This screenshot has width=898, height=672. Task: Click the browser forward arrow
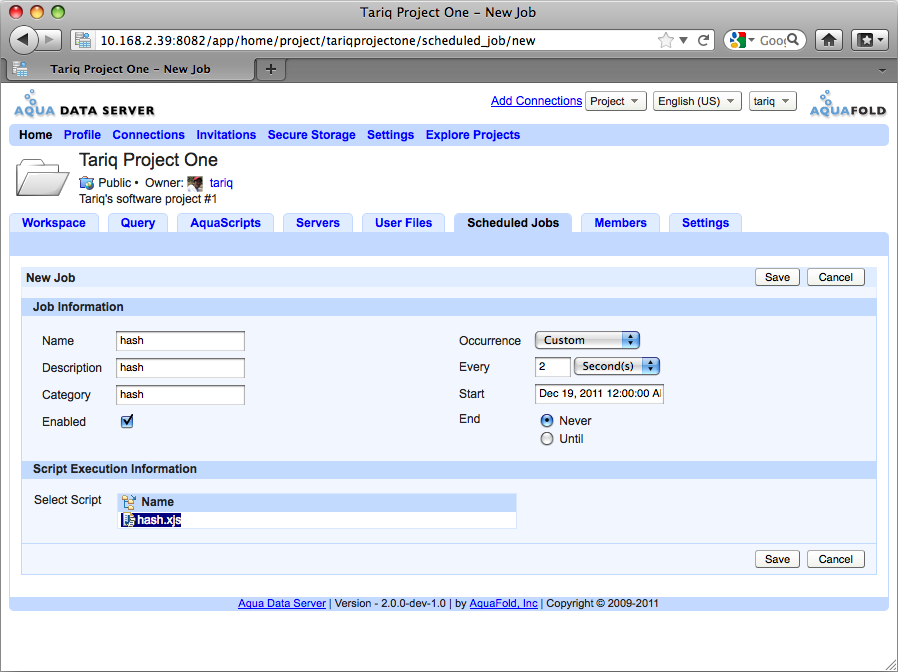click(x=50, y=40)
